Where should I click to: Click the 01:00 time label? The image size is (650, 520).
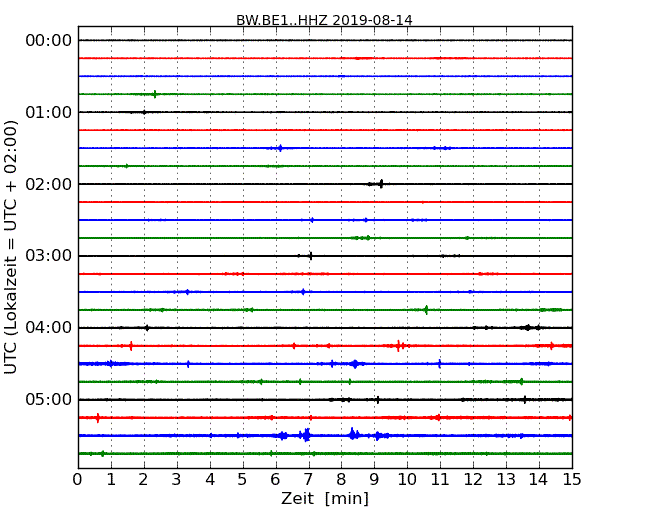49,112
